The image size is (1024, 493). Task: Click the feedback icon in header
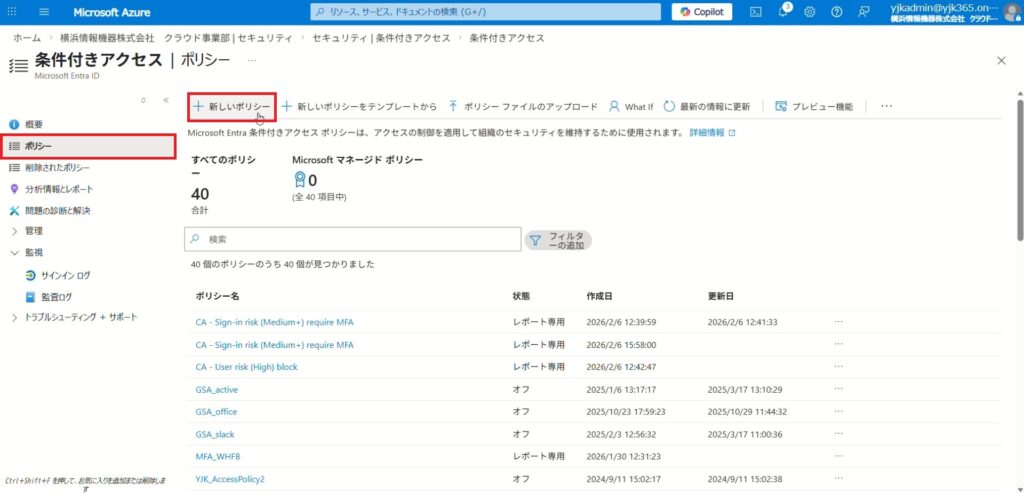[863, 12]
